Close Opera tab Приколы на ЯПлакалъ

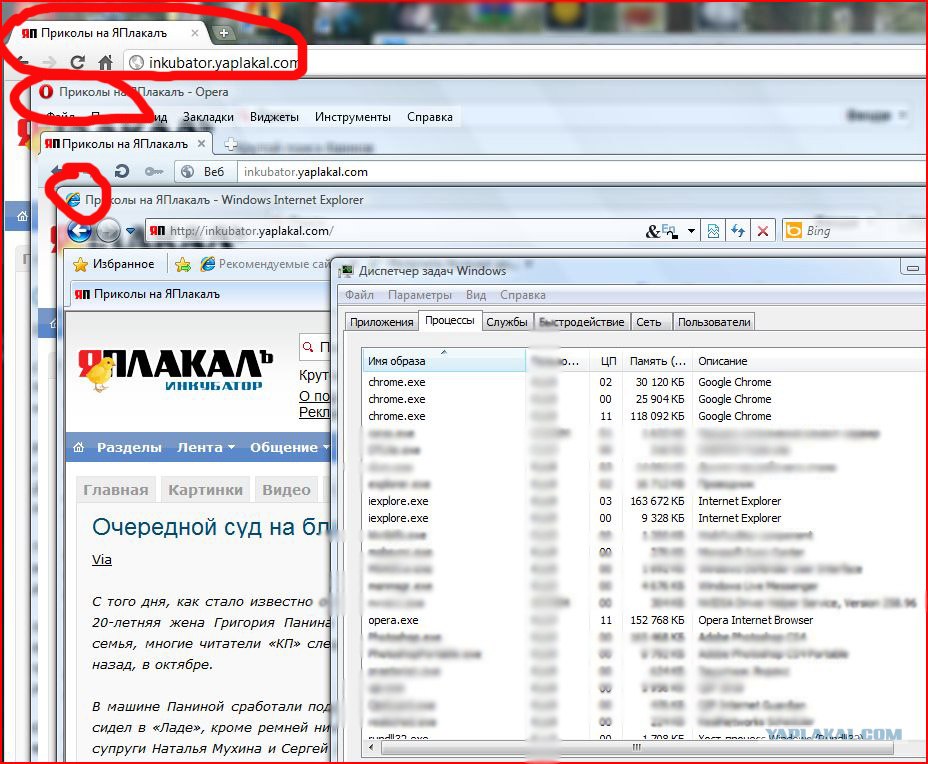pyautogui.click(x=201, y=143)
